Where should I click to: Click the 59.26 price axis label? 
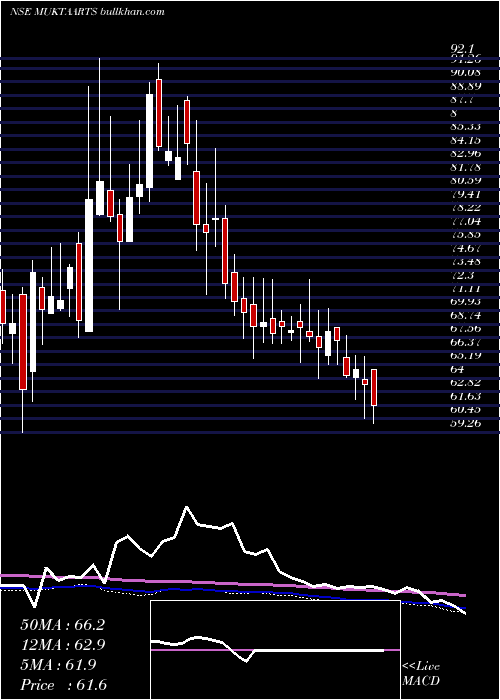[x=465, y=423]
